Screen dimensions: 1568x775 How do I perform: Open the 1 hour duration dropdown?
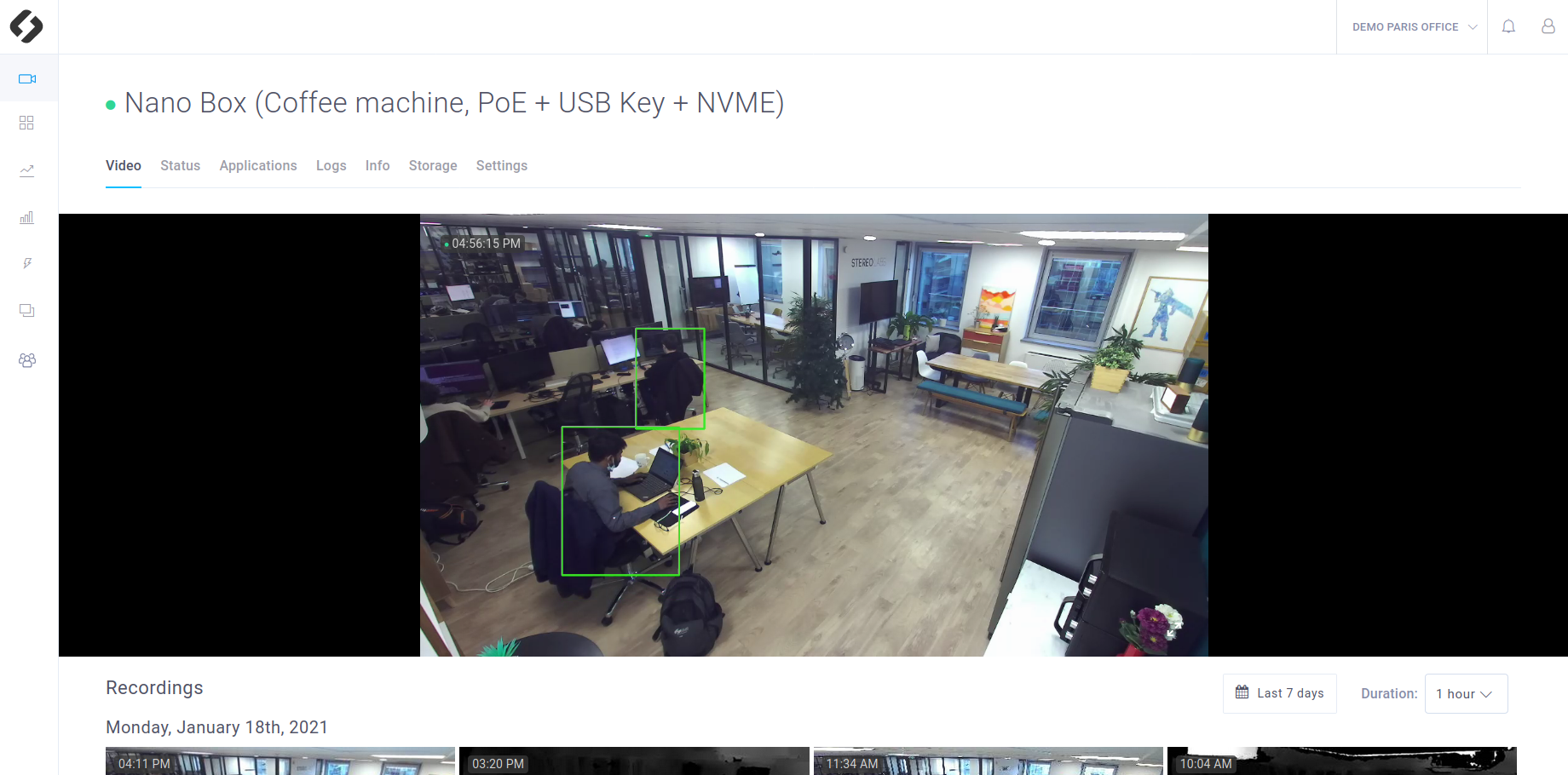(x=1466, y=694)
